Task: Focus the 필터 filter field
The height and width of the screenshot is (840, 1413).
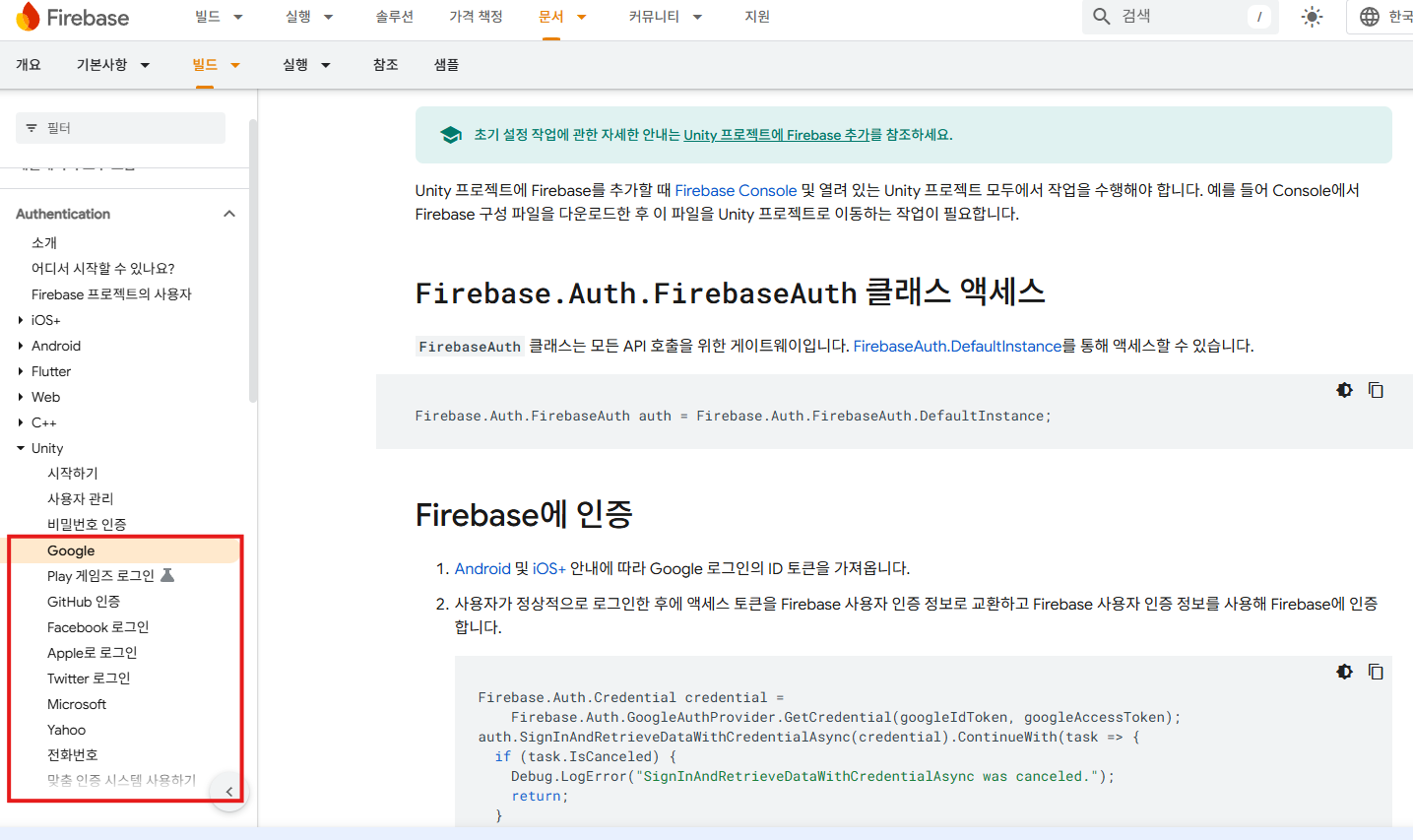Action: [x=120, y=128]
